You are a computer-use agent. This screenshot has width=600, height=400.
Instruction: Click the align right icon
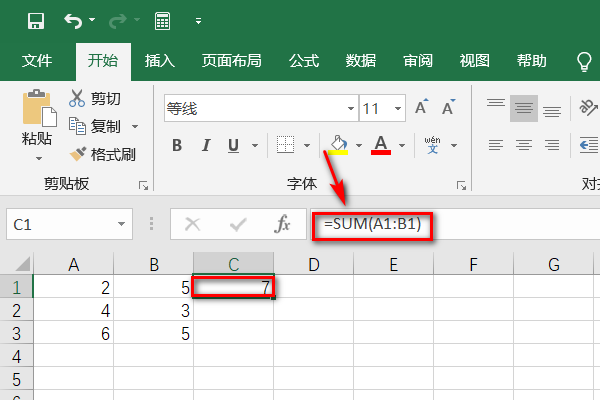pos(552,145)
